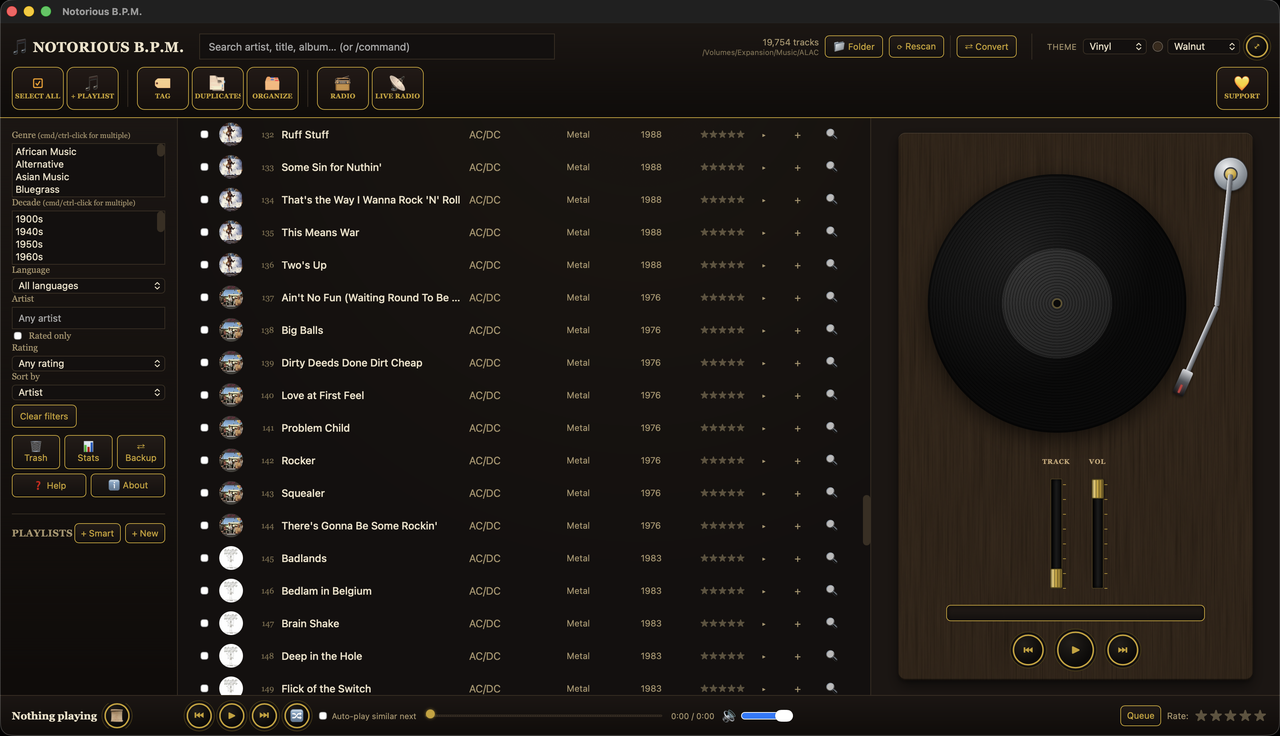
Task: Click the album icon beside Nothing playing
Action: (x=117, y=715)
